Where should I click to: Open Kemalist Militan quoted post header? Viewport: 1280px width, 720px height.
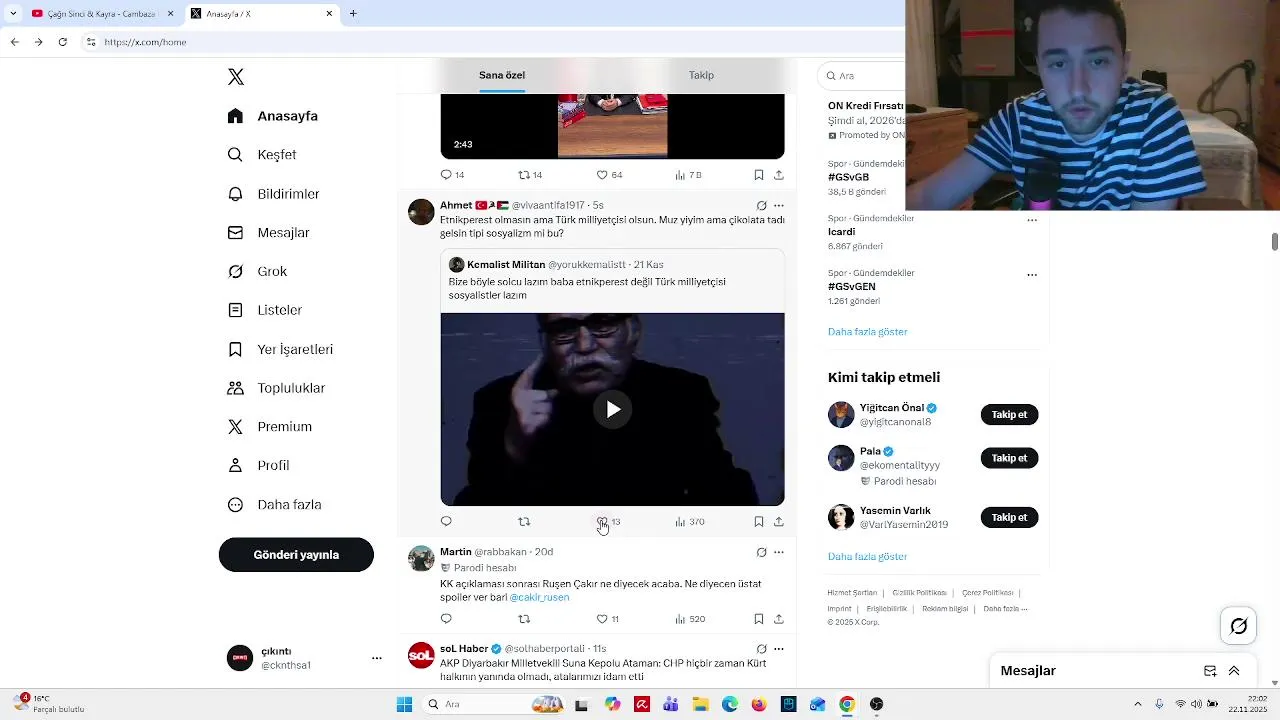coord(556,265)
